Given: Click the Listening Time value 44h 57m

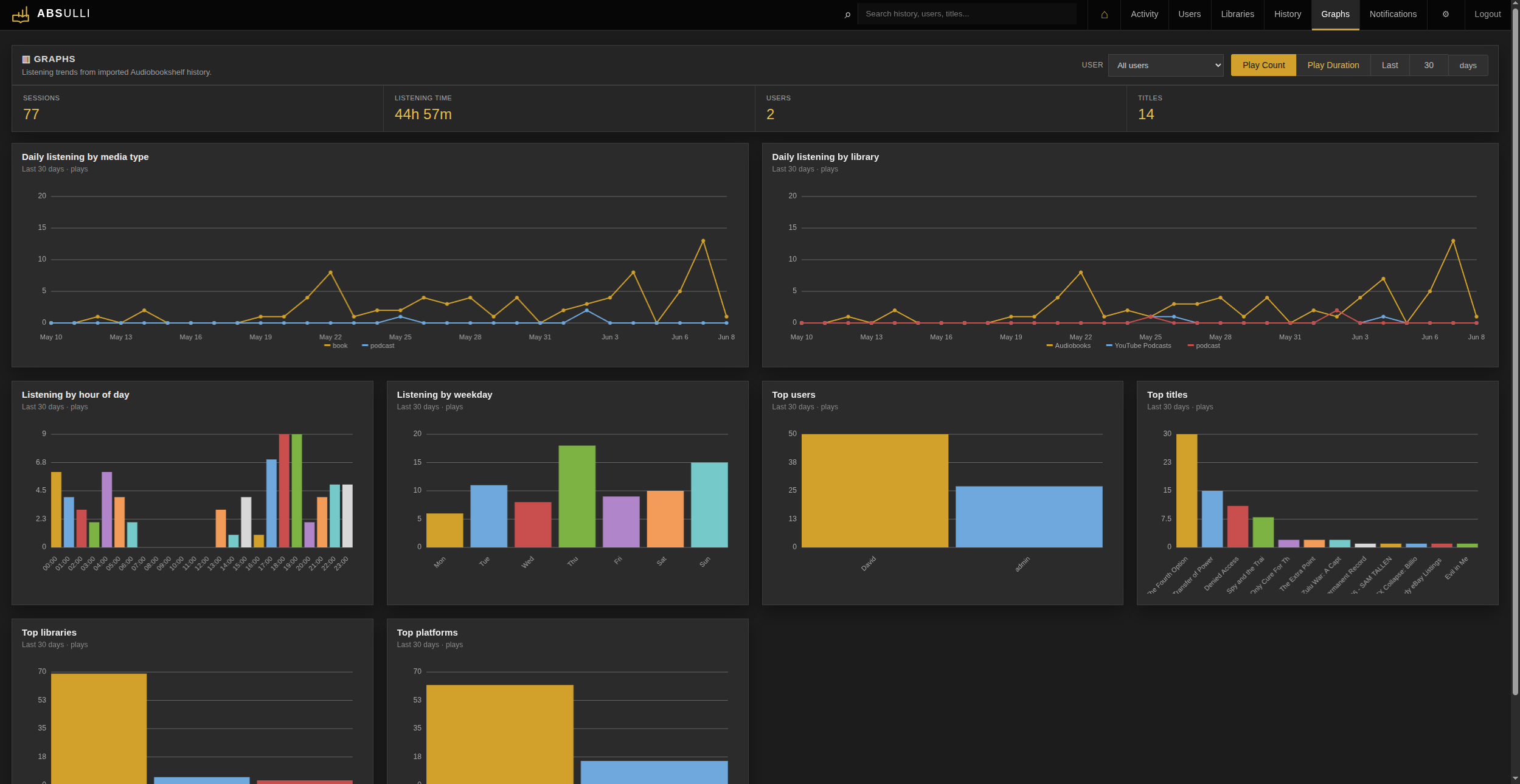Looking at the screenshot, I should click(x=423, y=114).
